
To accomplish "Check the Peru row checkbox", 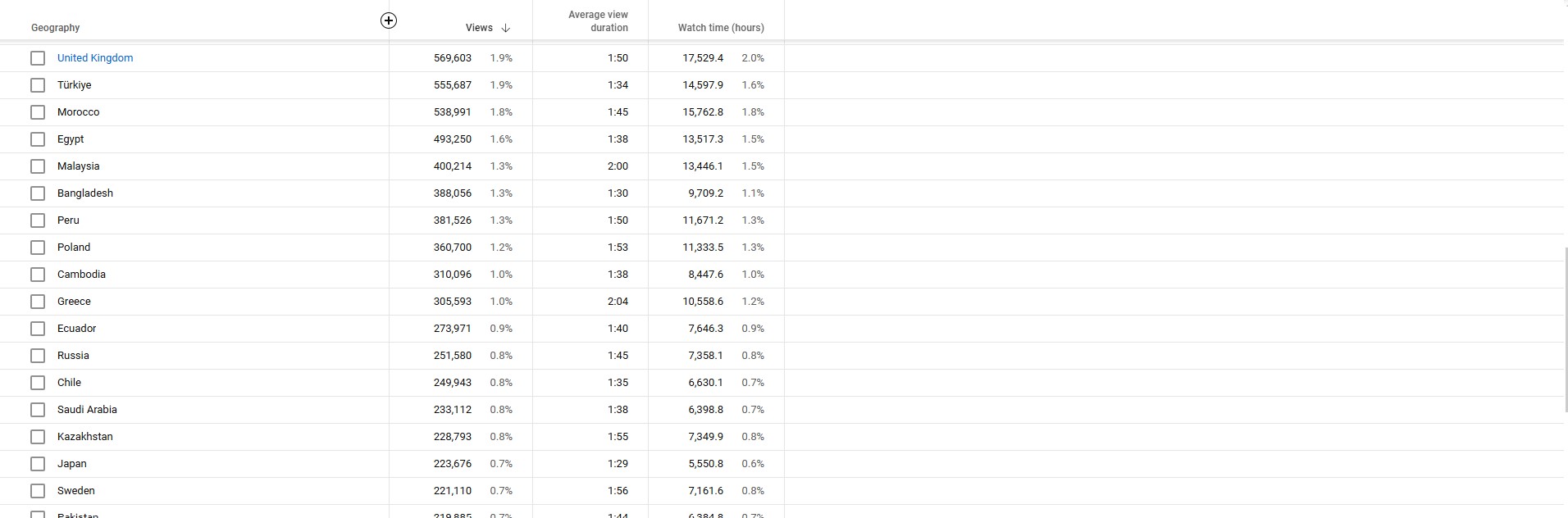I will tap(38, 220).
